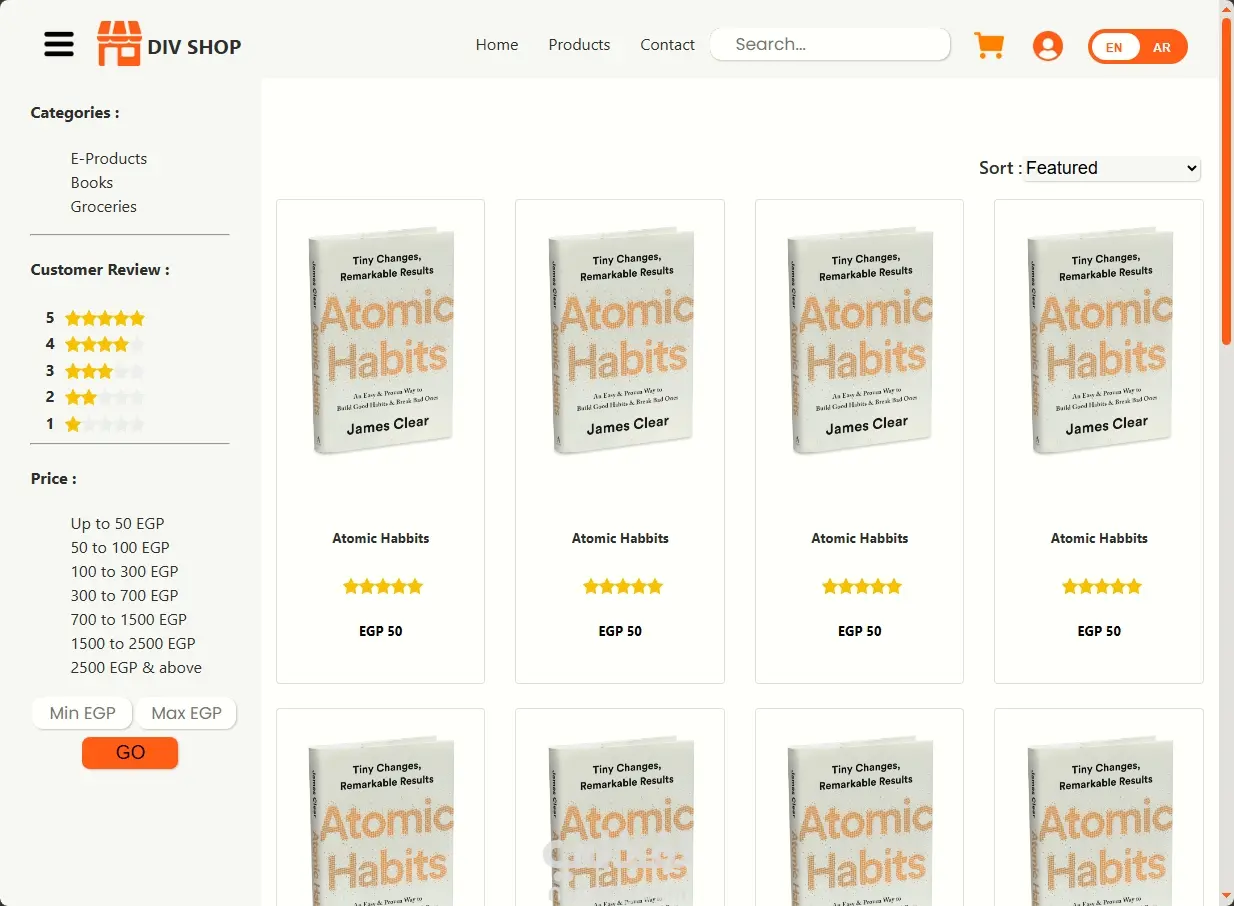This screenshot has height=906, width=1234.
Task: Click the page vertical scrollbar thumb
Action: tap(1226, 180)
